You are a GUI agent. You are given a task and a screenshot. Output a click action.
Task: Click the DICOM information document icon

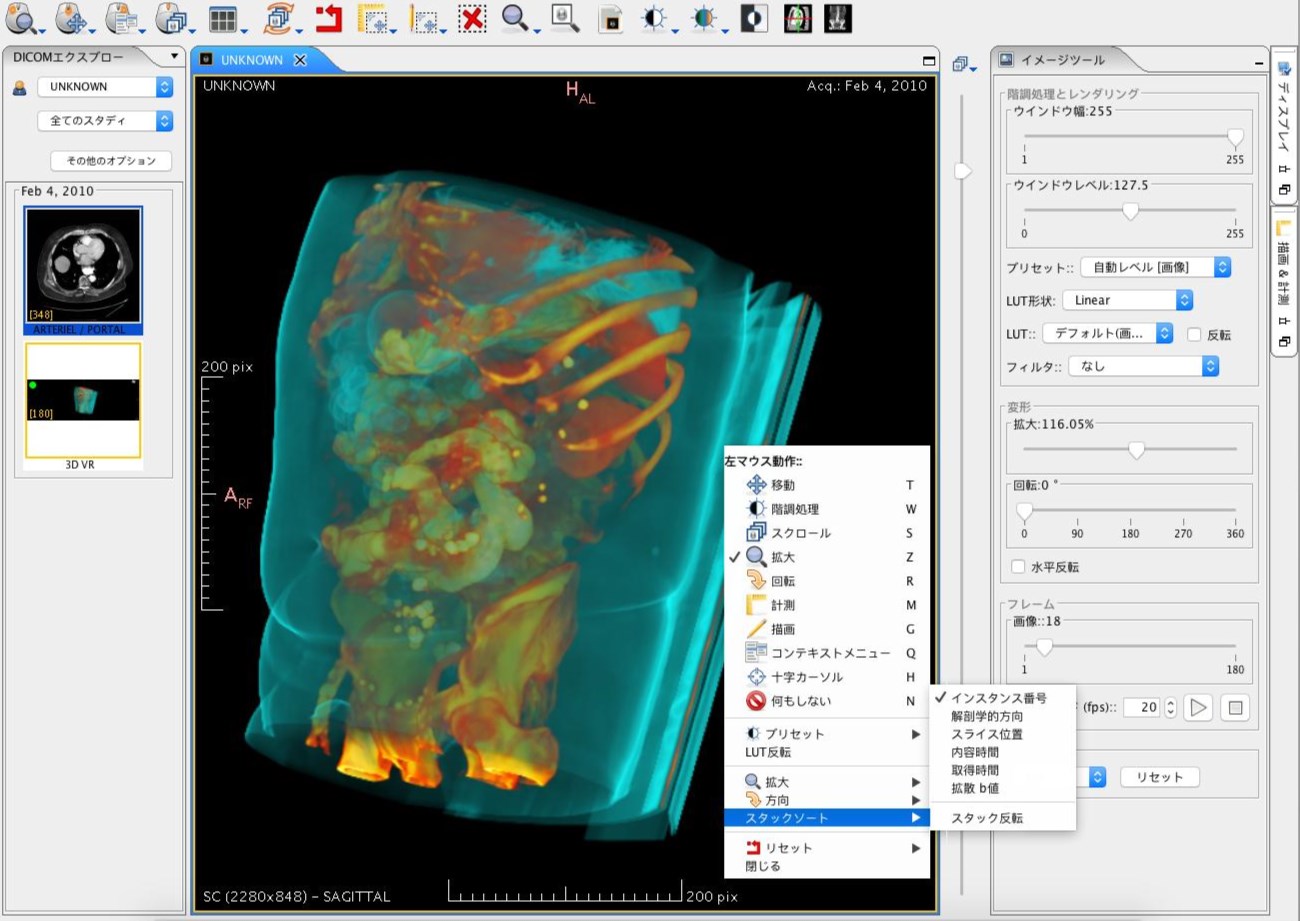[610, 18]
